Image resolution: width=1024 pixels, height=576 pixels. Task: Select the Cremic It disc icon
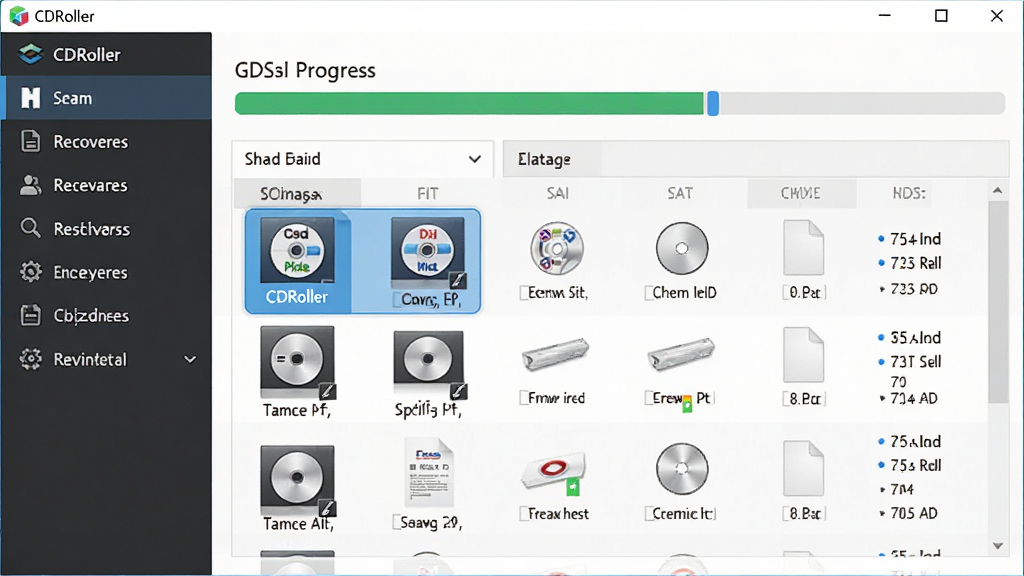coord(682,469)
